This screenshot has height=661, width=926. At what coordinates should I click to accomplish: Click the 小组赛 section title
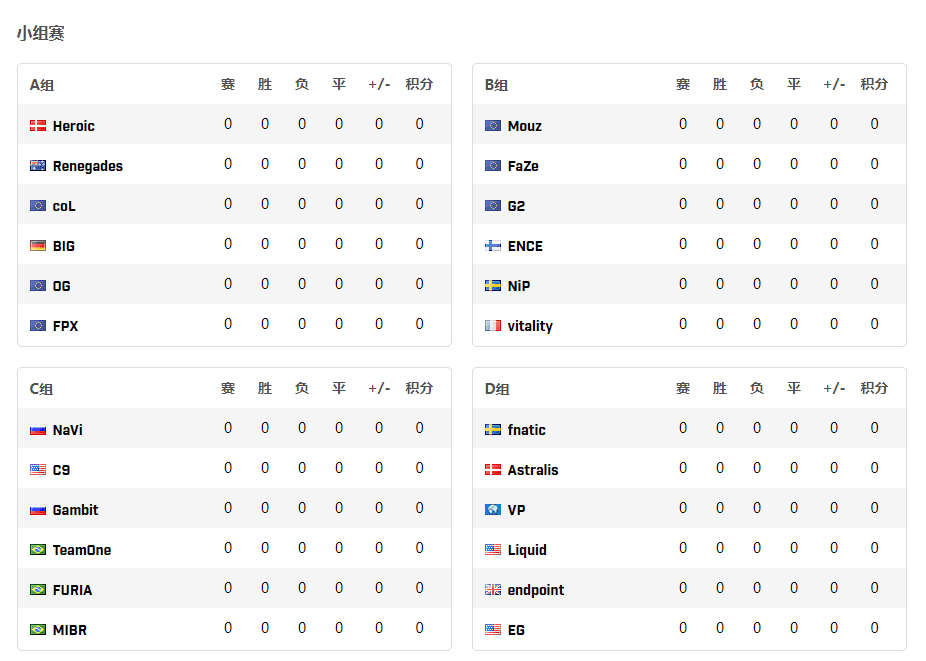(x=41, y=33)
